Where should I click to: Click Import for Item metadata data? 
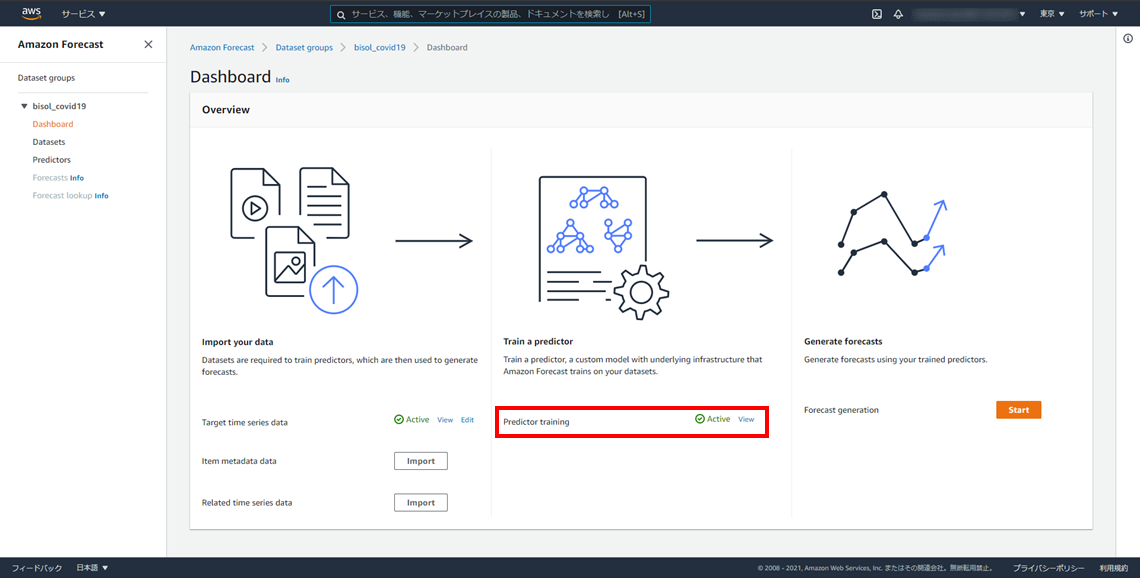(420, 461)
